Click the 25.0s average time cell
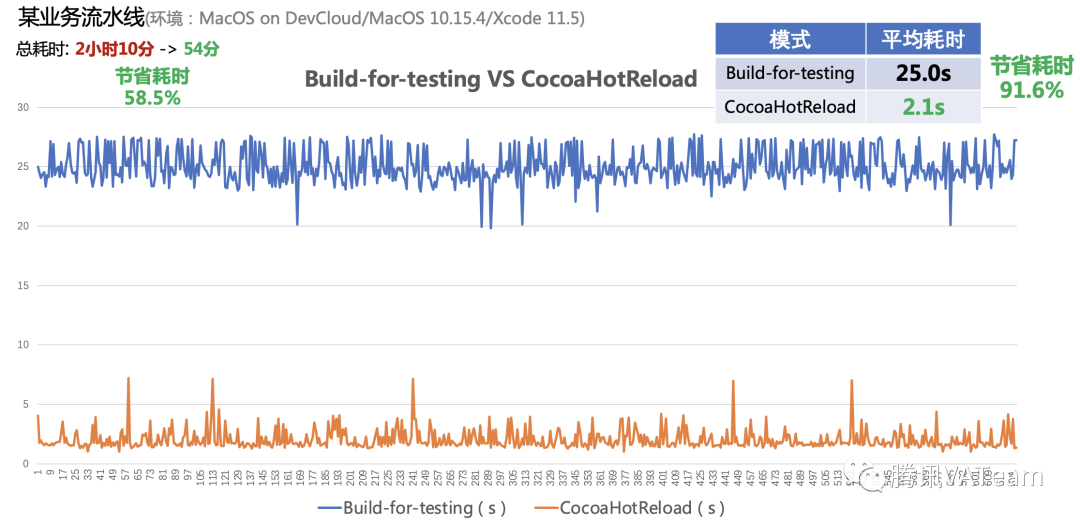 pos(922,72)
